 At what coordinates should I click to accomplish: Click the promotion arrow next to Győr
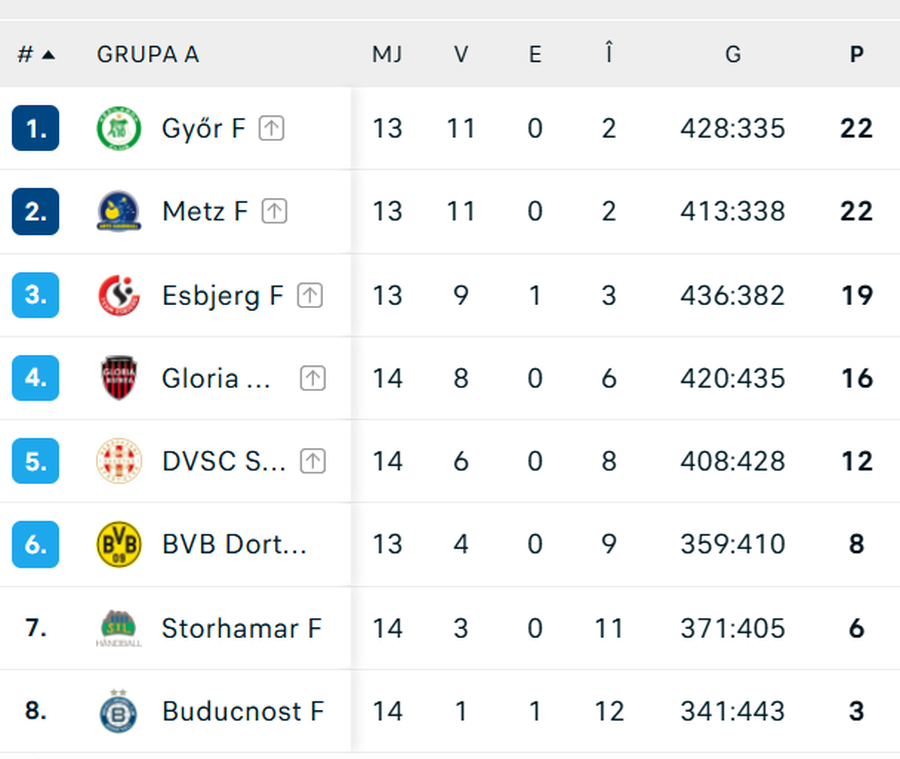click(269, 128)
